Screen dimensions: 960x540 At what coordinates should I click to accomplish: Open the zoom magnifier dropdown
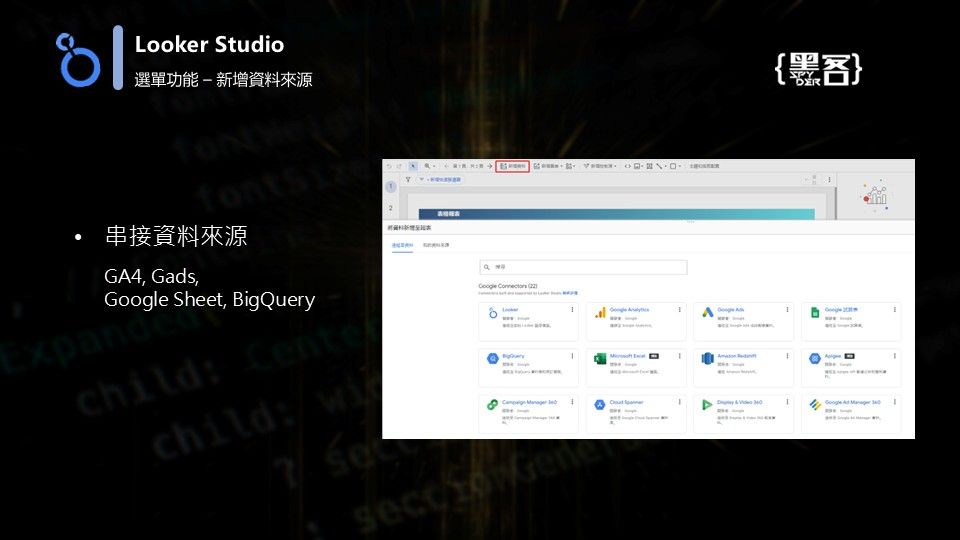click(430, 166)
